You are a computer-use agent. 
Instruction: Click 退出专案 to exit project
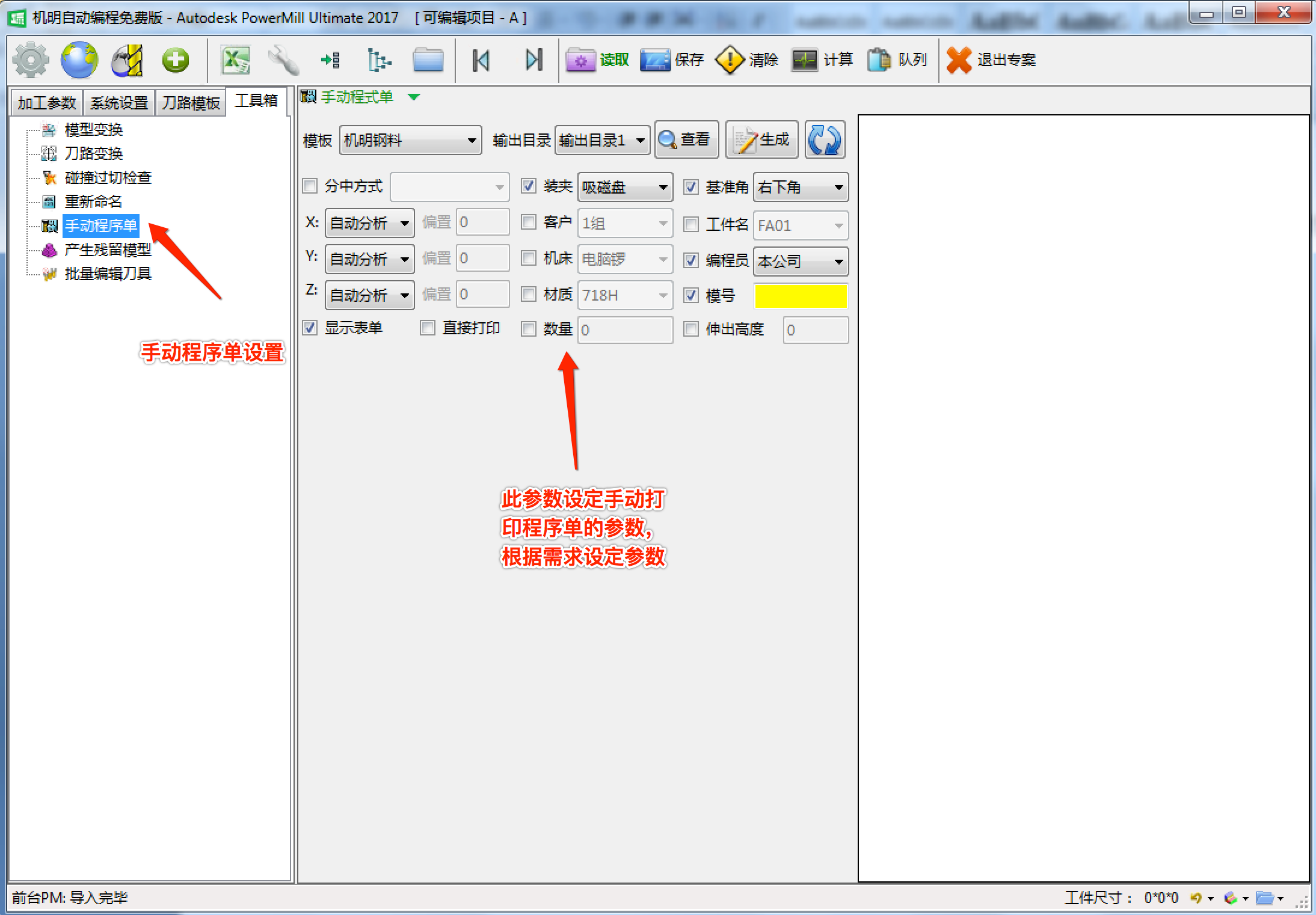991,60
